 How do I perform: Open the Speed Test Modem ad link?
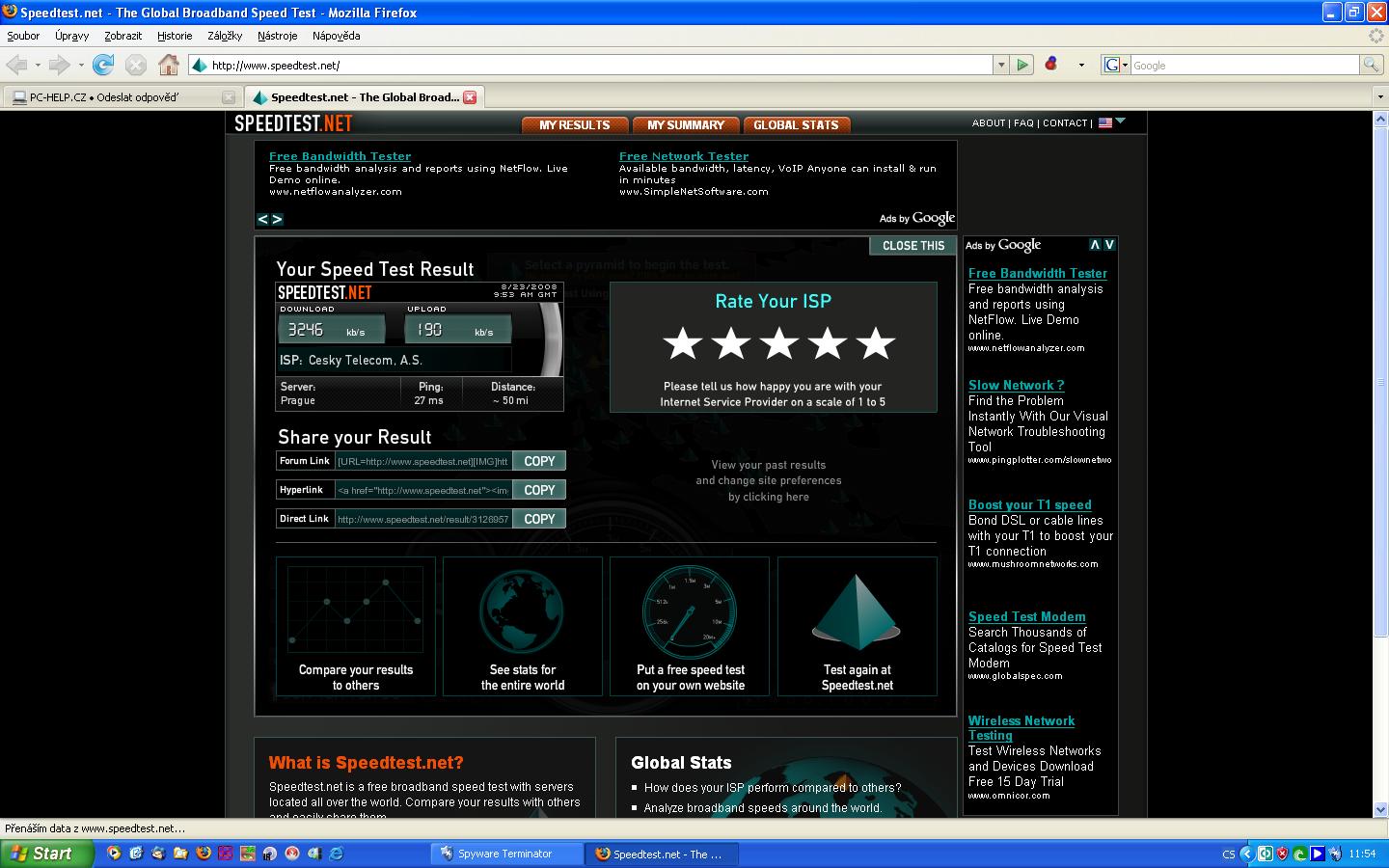pos(1027,616)
